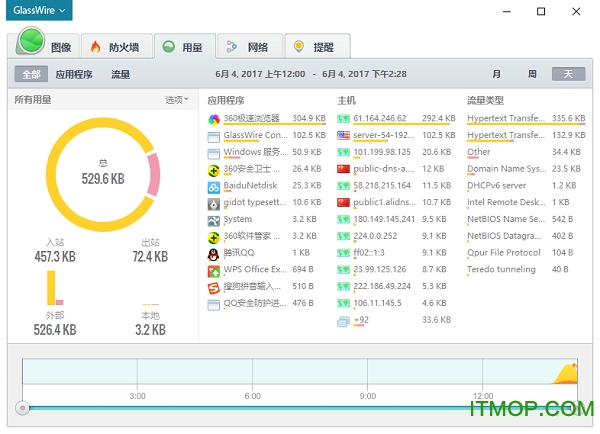Click the 搜狗拼音输入 icon
This screenshot has height=434, width=600.
(214, 288)
